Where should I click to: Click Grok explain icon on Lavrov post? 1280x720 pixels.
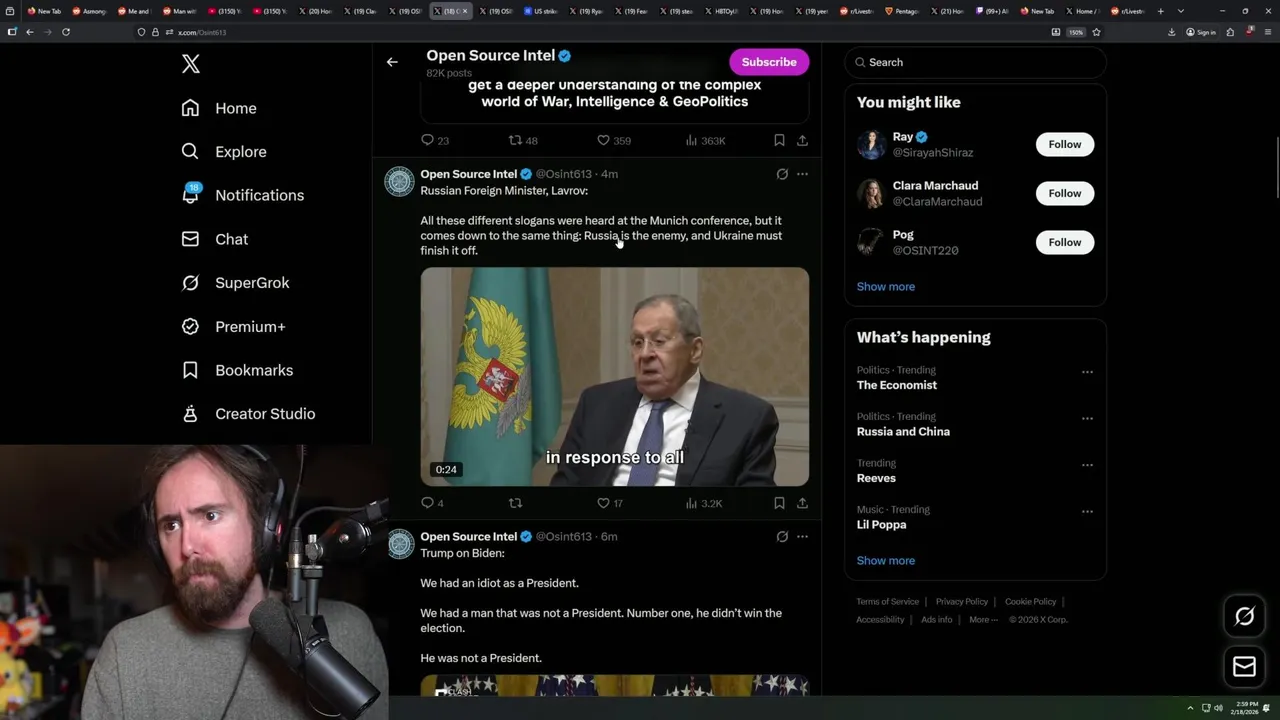click(782, 174)
